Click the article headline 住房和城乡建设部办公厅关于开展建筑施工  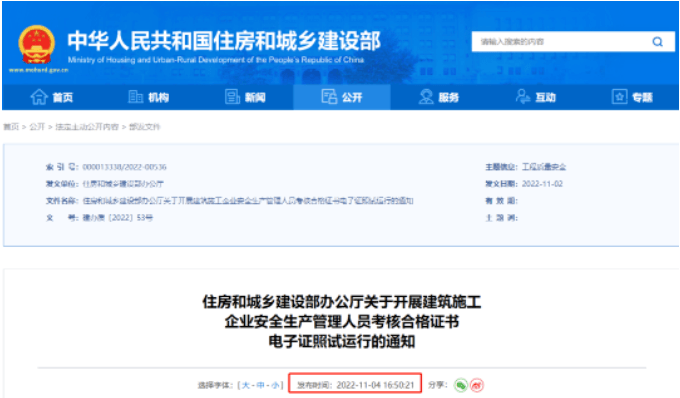click(x=342, y=302)
